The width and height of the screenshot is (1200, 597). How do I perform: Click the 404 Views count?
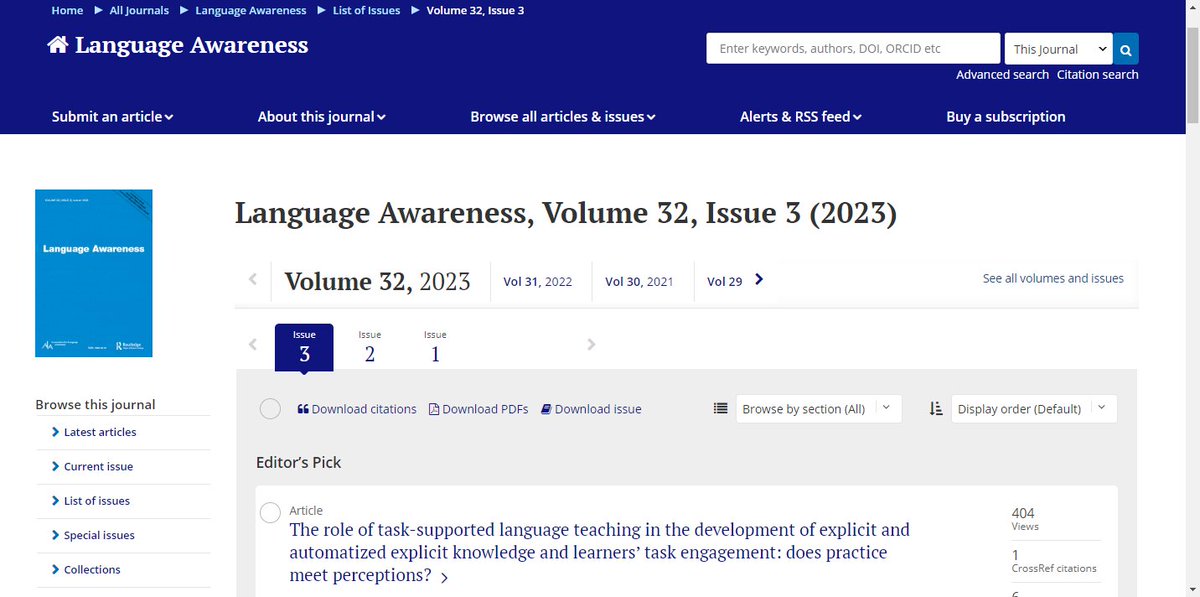1025,518
